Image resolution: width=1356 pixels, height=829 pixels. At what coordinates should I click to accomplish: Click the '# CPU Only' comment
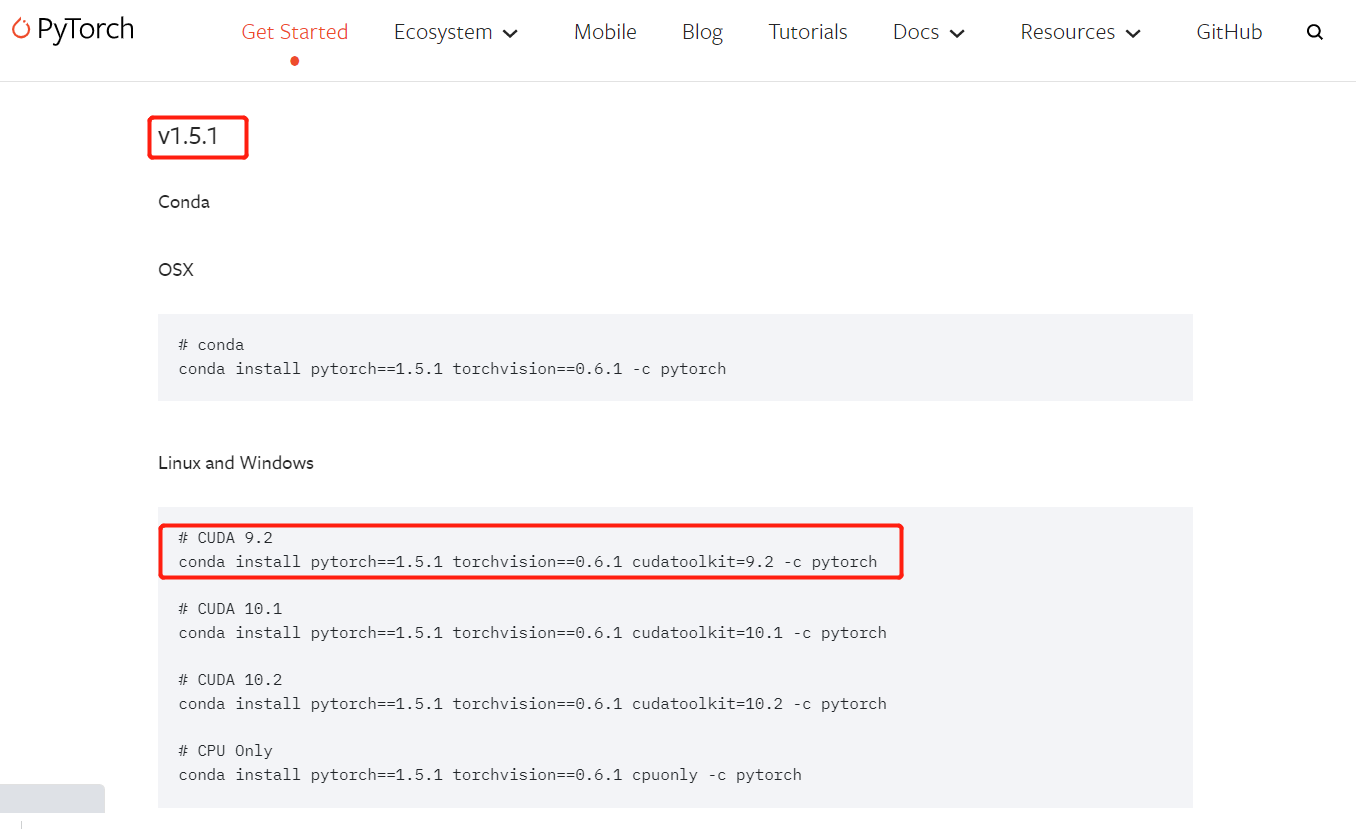click(226, 751)
